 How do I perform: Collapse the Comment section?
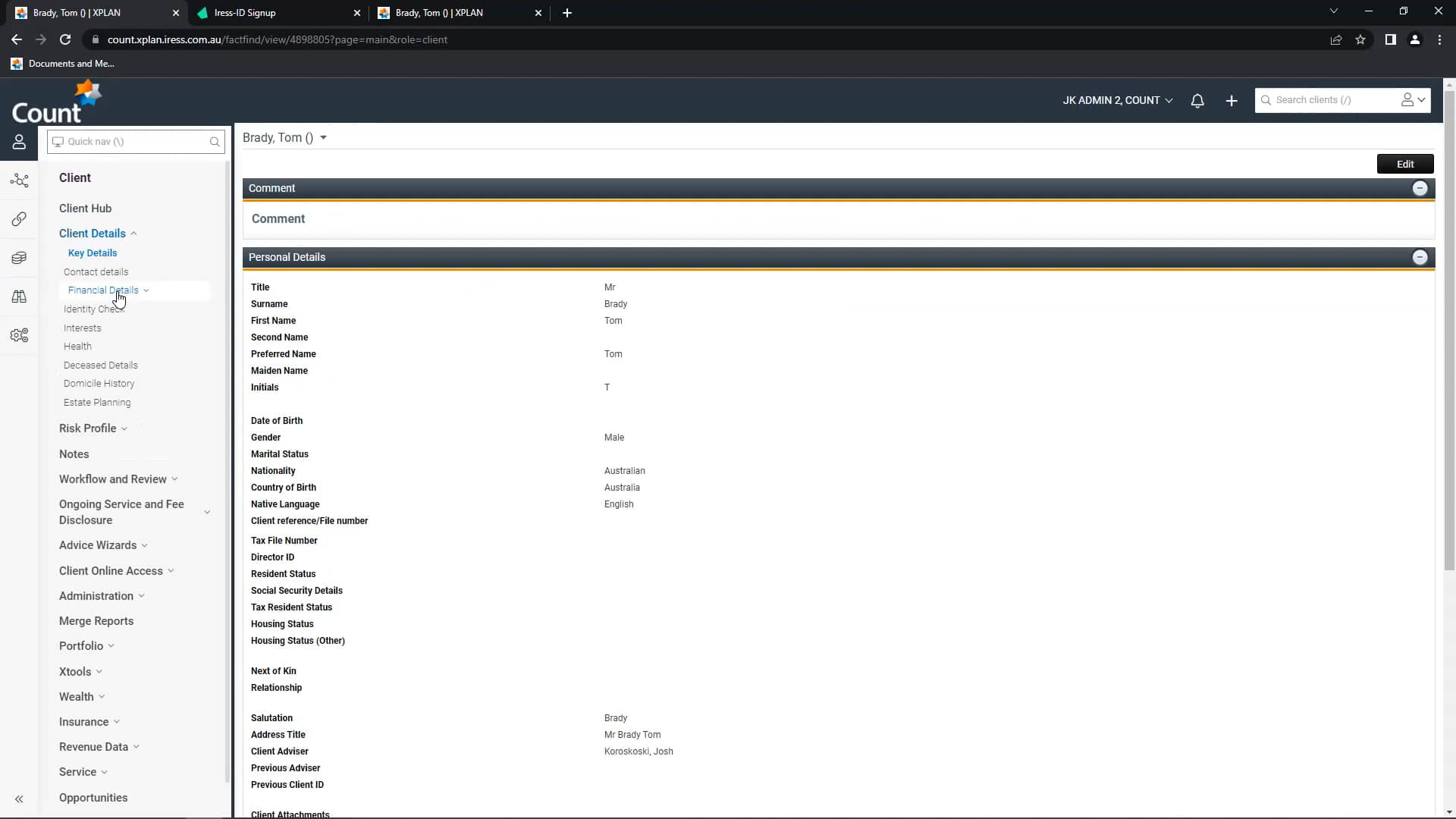pyautogui.click(x=1420, y=188)
